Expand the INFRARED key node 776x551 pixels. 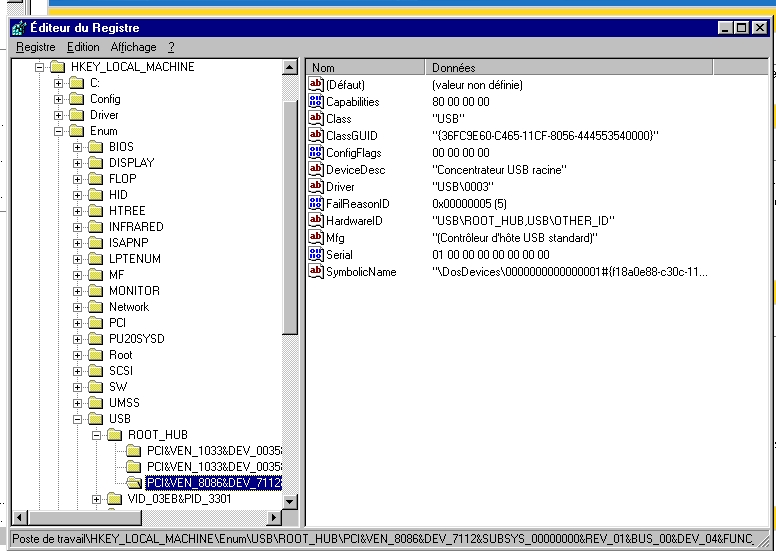(x=77, y=227)
